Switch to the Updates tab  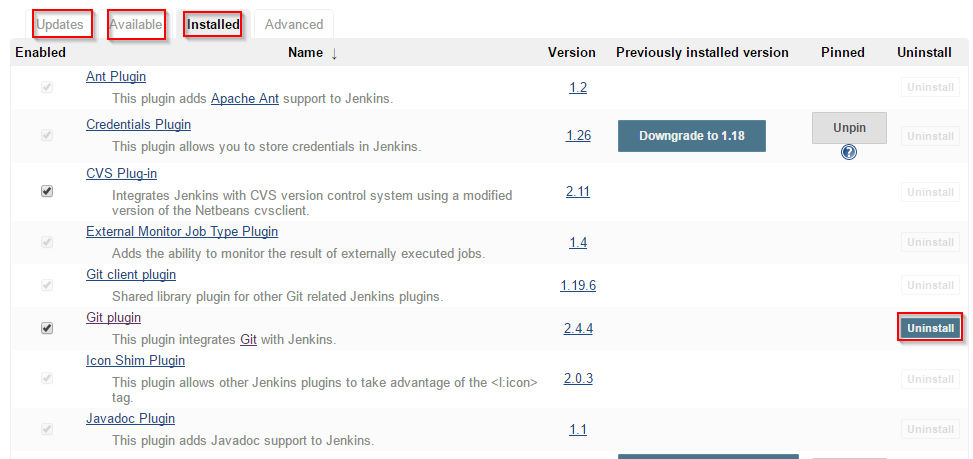click(60, 25)
